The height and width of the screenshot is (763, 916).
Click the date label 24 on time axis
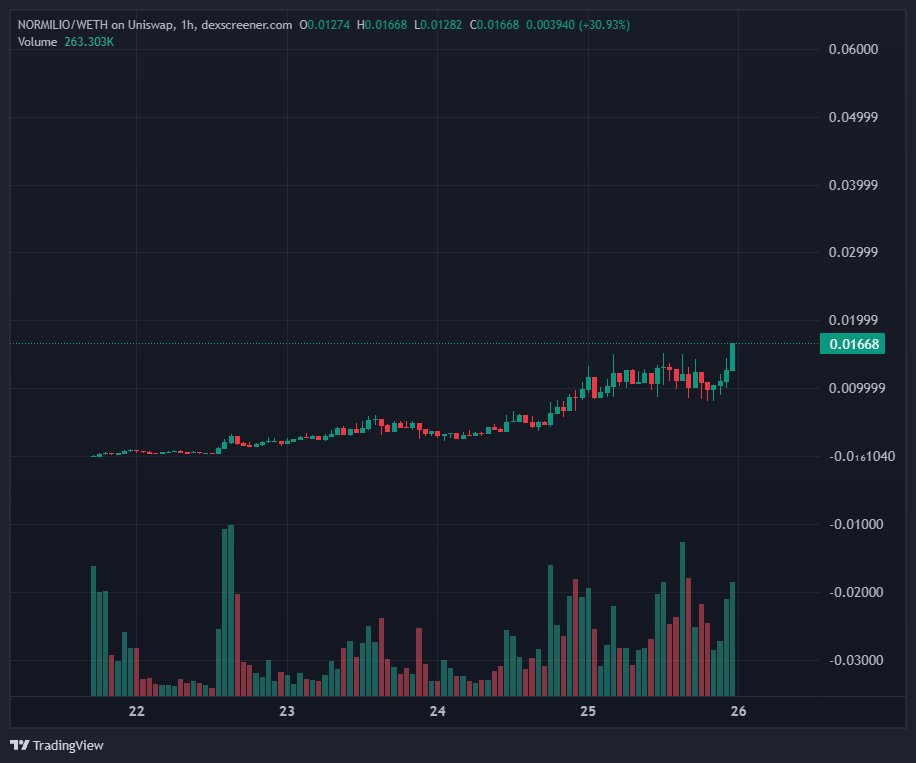click(x=438, y=711)
